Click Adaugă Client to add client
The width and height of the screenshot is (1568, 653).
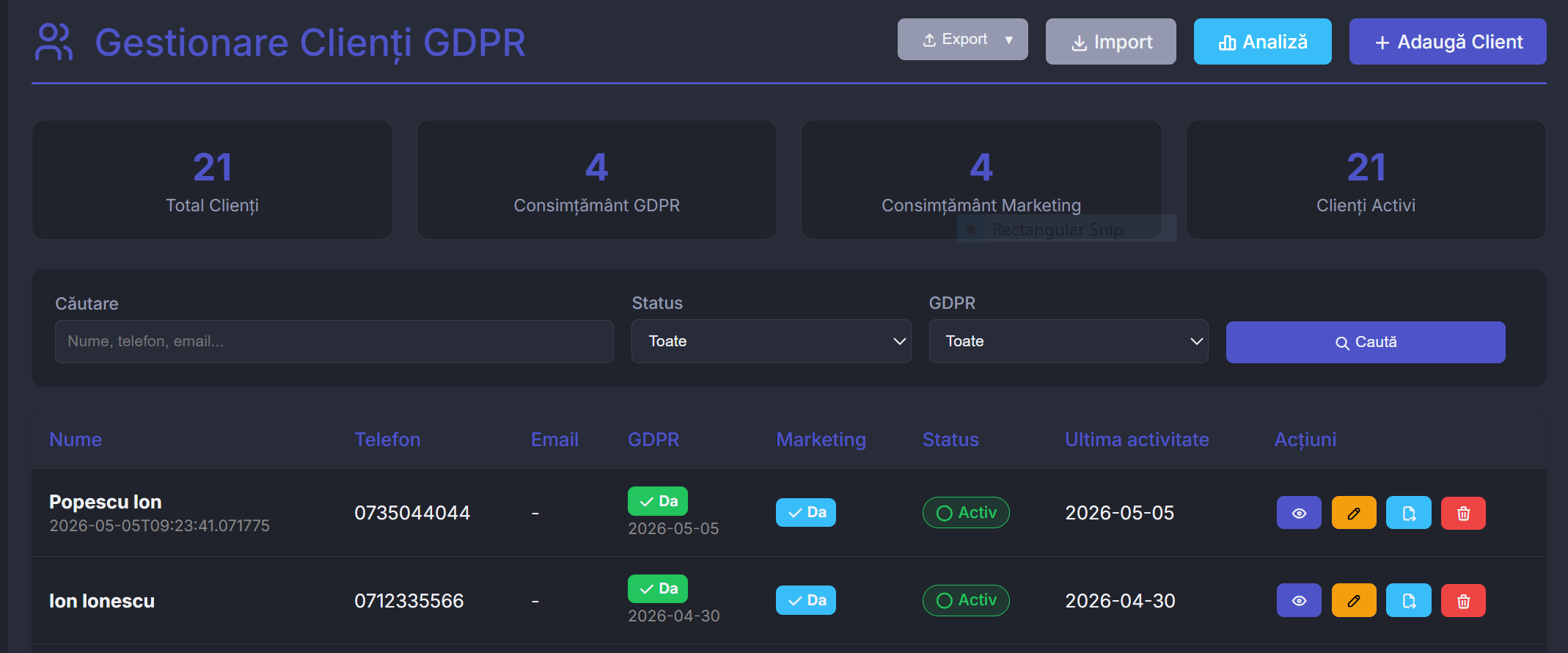point(1448,42)
